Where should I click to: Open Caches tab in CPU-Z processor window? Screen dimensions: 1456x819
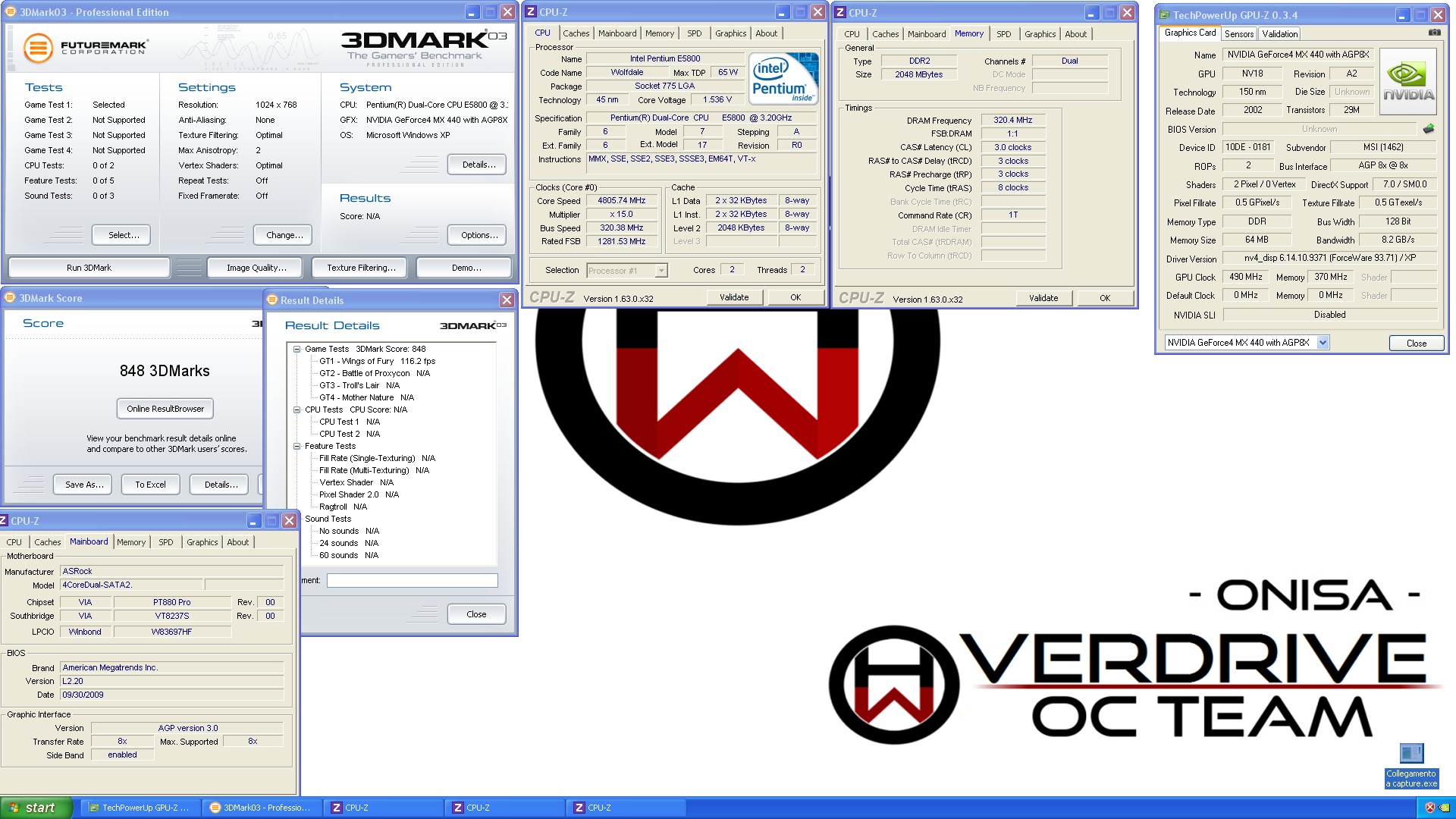coord(576,33)
